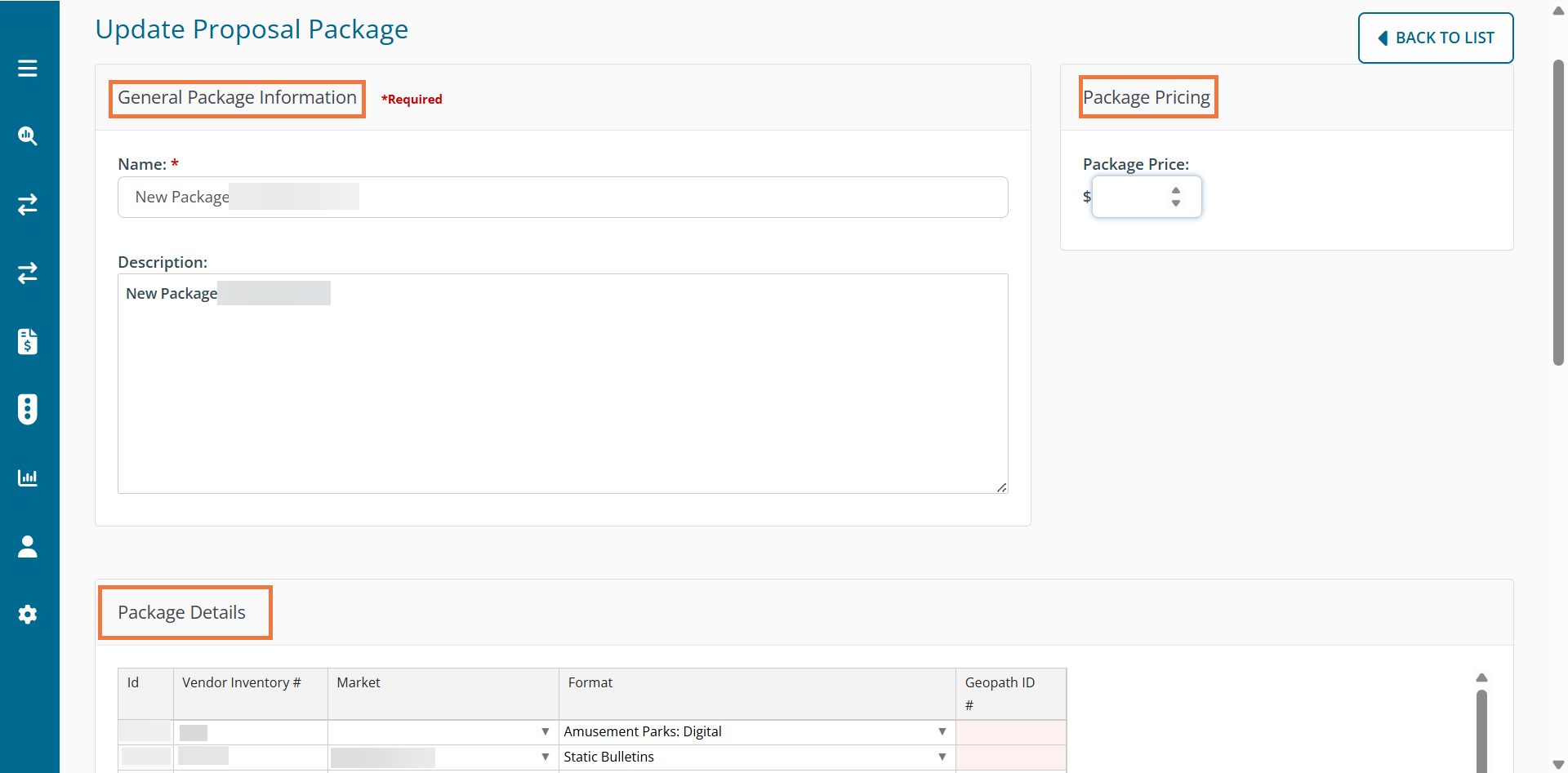Click the traffic light sidebar icon

28,409
